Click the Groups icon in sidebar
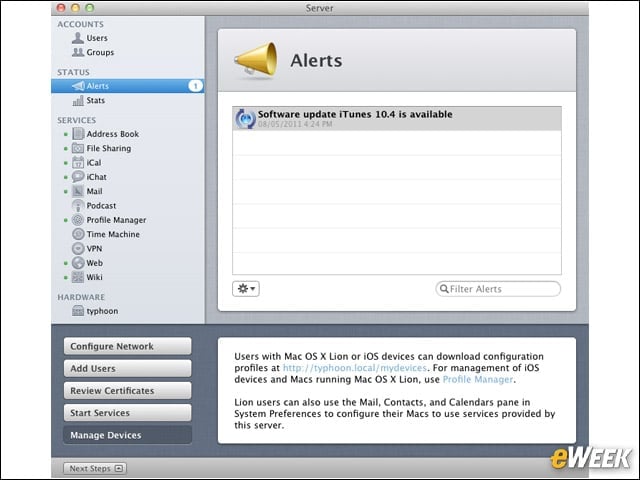 tap(78, 52)
